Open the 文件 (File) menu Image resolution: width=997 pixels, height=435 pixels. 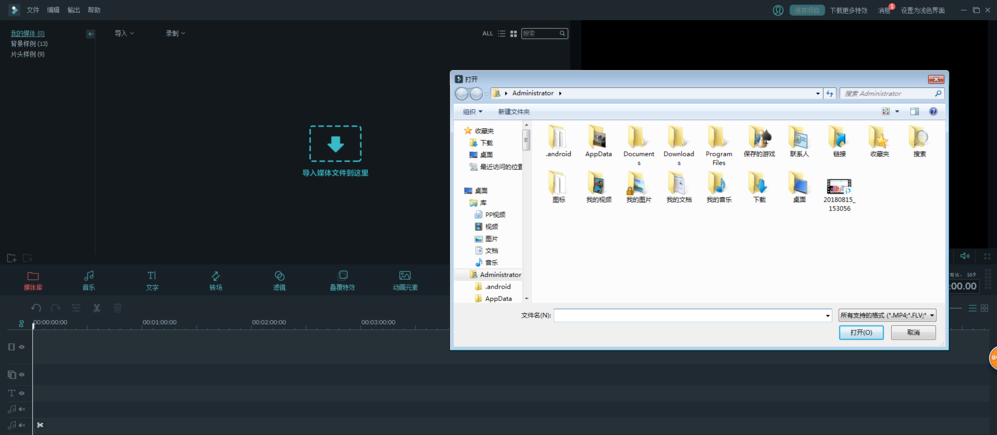(x=33, y=10)
